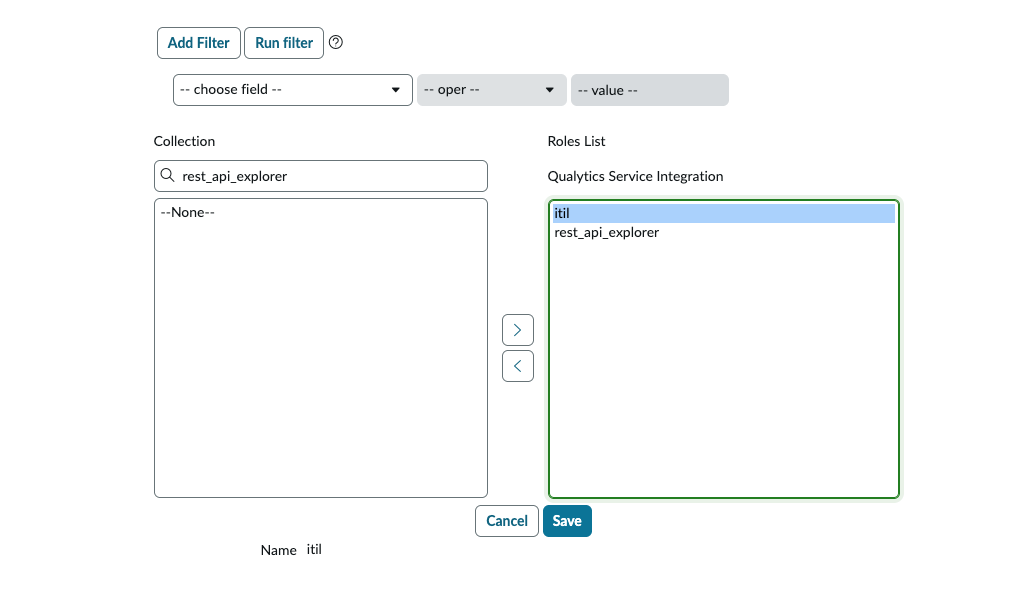Screen dimensions: 1021x601
Task: Click the '-- value --' filter field
Action: click(x=649, y=90)
